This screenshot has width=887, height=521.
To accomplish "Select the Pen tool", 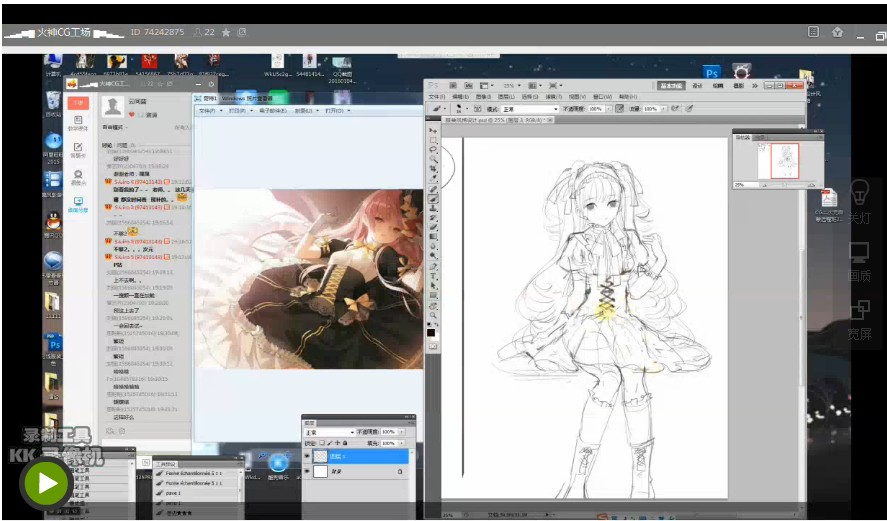I will coord(434,266).
